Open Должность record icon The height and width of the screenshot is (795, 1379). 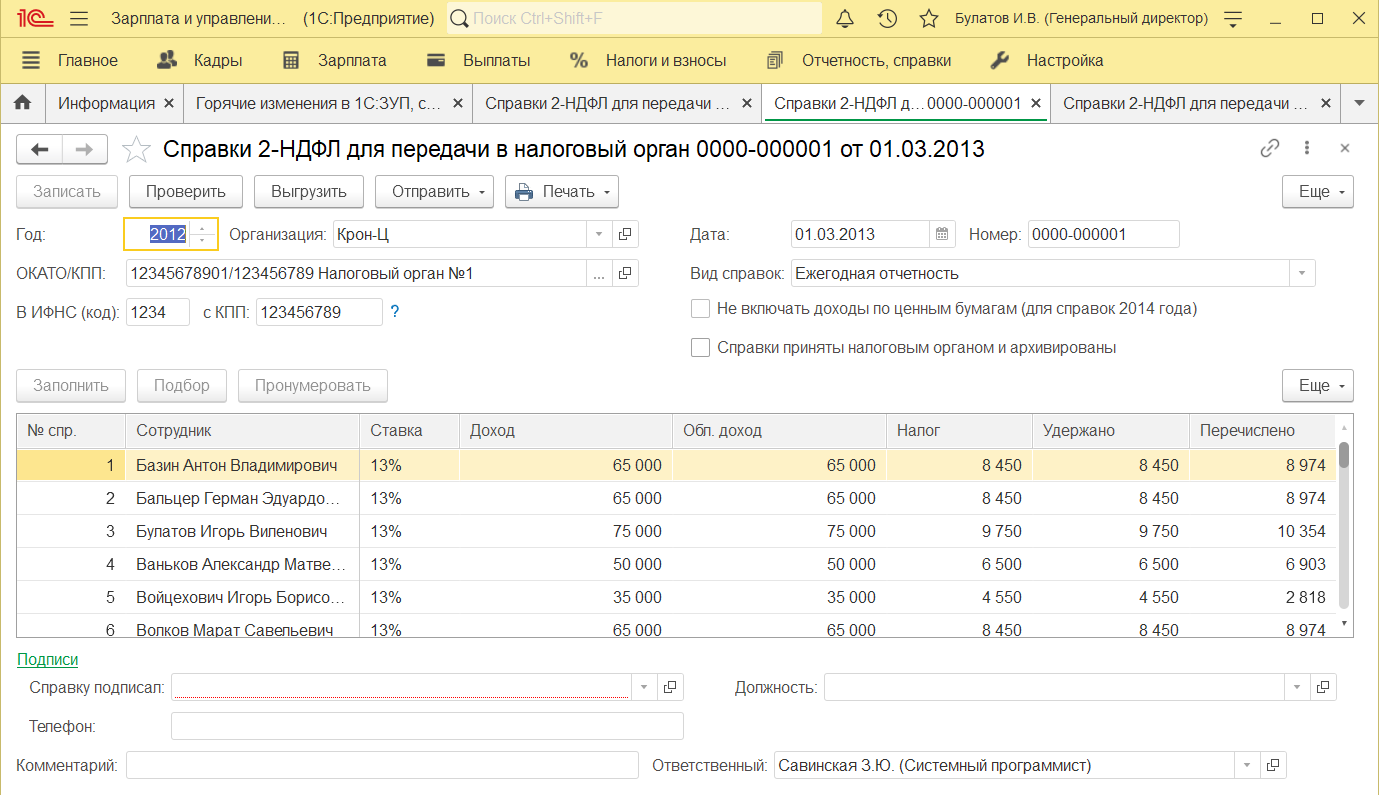click(x=1323, y=687)
